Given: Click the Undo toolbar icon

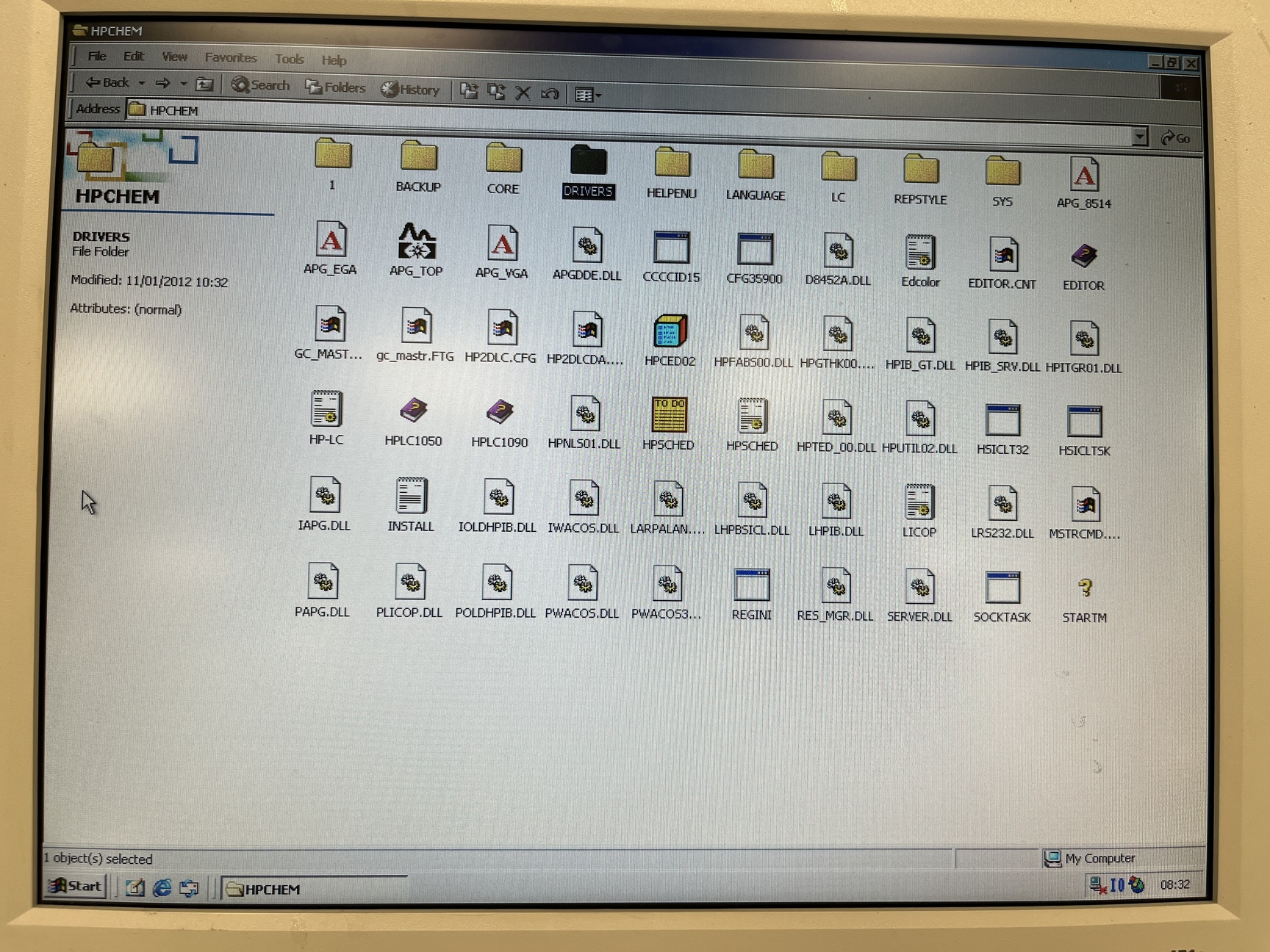Looking at the screenshot, I should pos(550,93).
